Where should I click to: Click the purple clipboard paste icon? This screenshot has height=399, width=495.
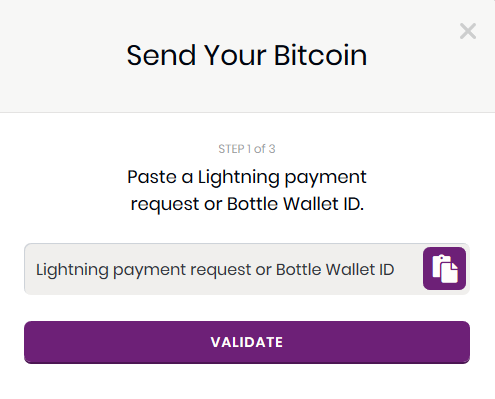point(444,269)
